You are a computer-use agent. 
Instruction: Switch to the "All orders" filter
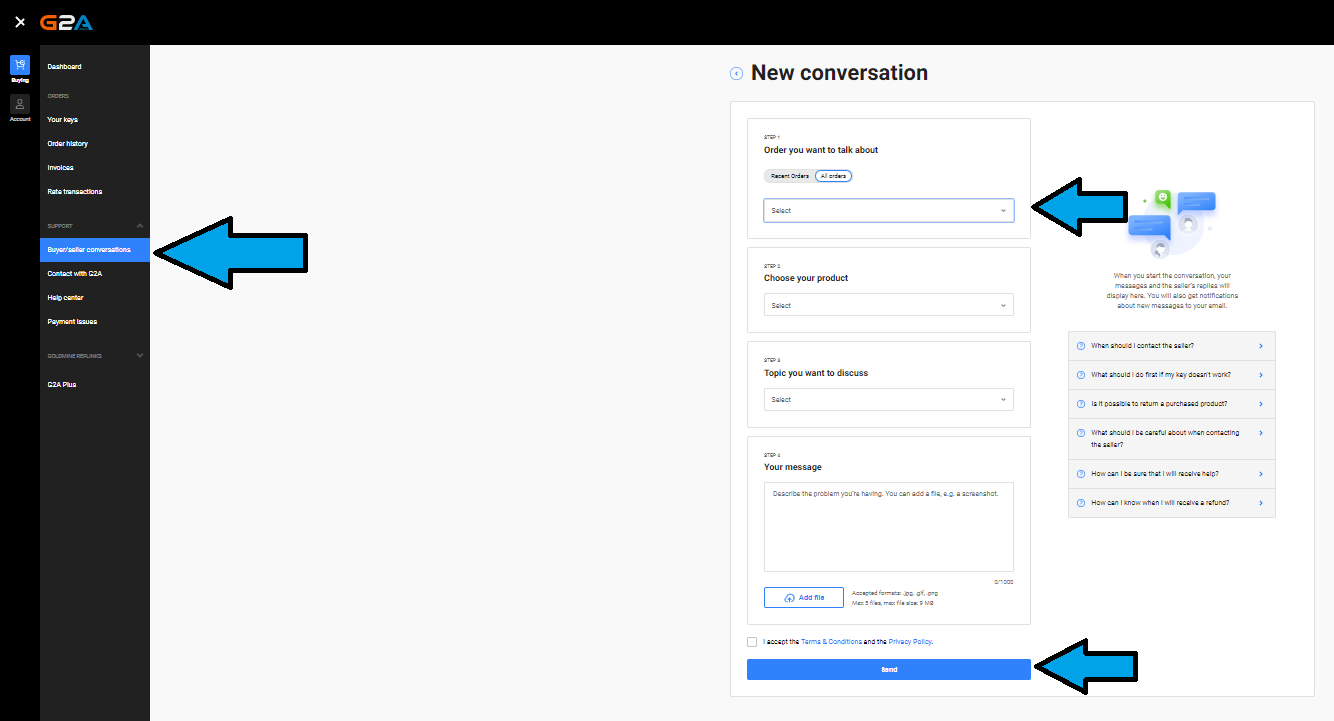833,175
